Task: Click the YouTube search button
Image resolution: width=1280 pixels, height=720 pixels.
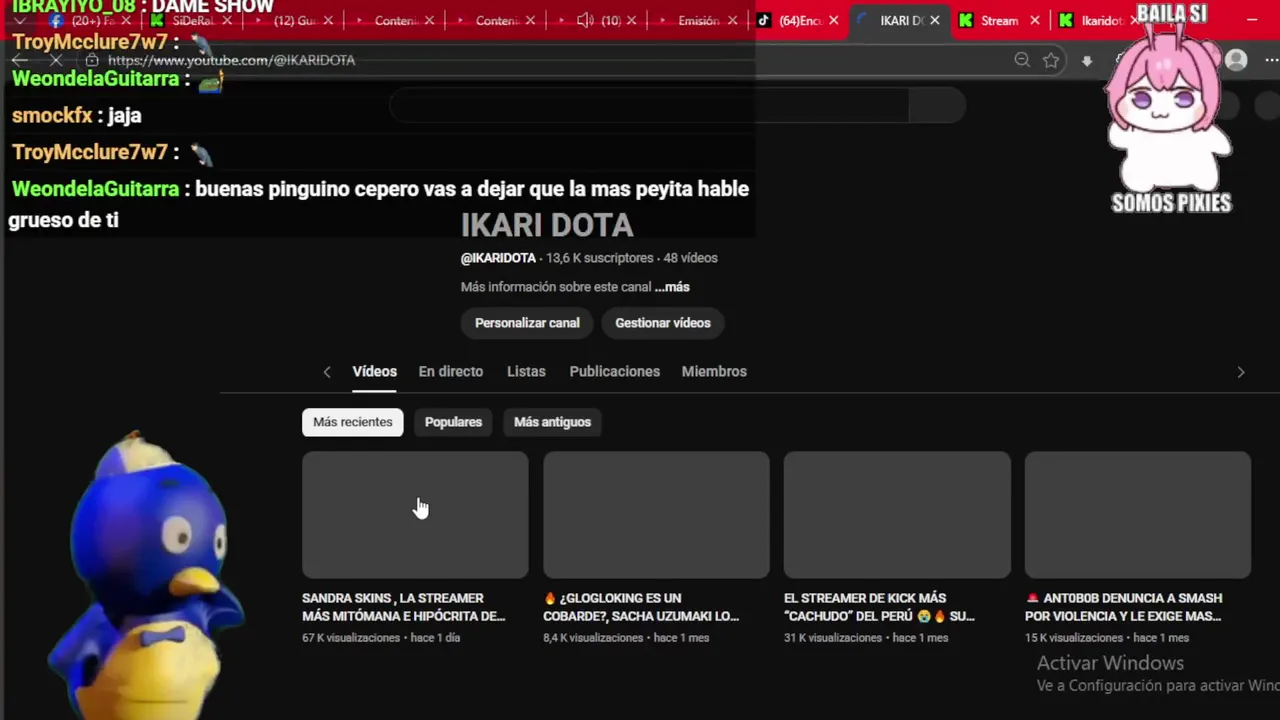Action: click(937, 105)
